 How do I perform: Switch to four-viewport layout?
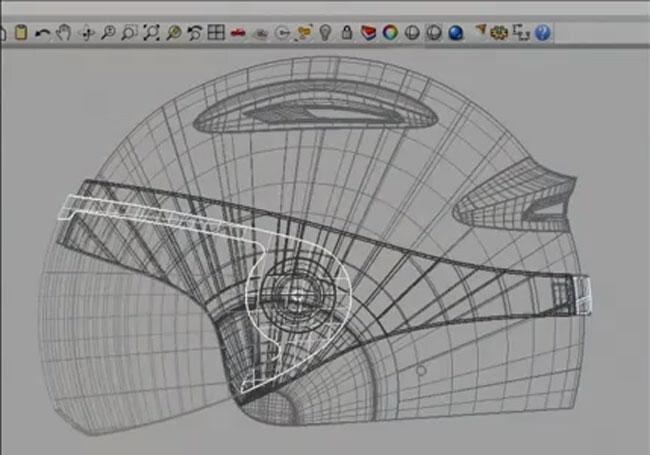coord(216,33)
